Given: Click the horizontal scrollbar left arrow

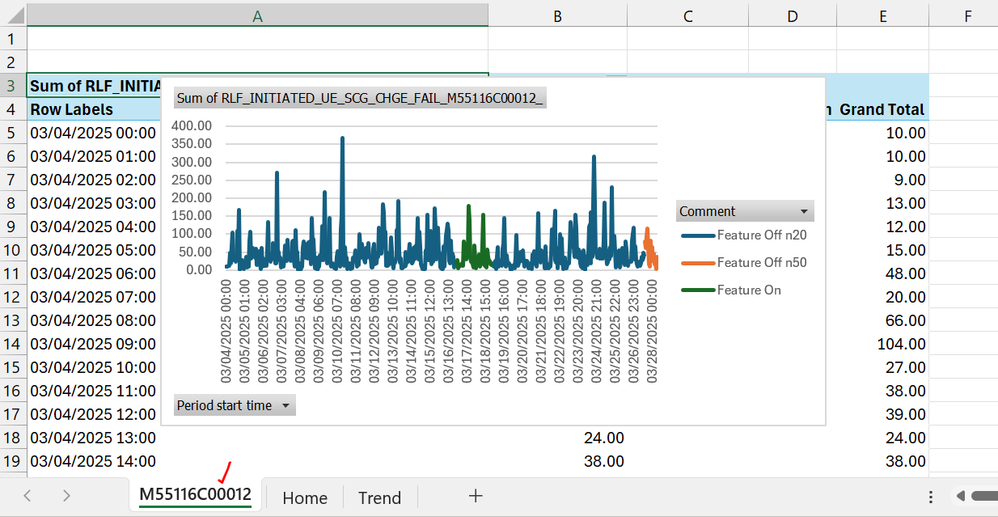Looking at the screenshot, I should click(961, 496).
